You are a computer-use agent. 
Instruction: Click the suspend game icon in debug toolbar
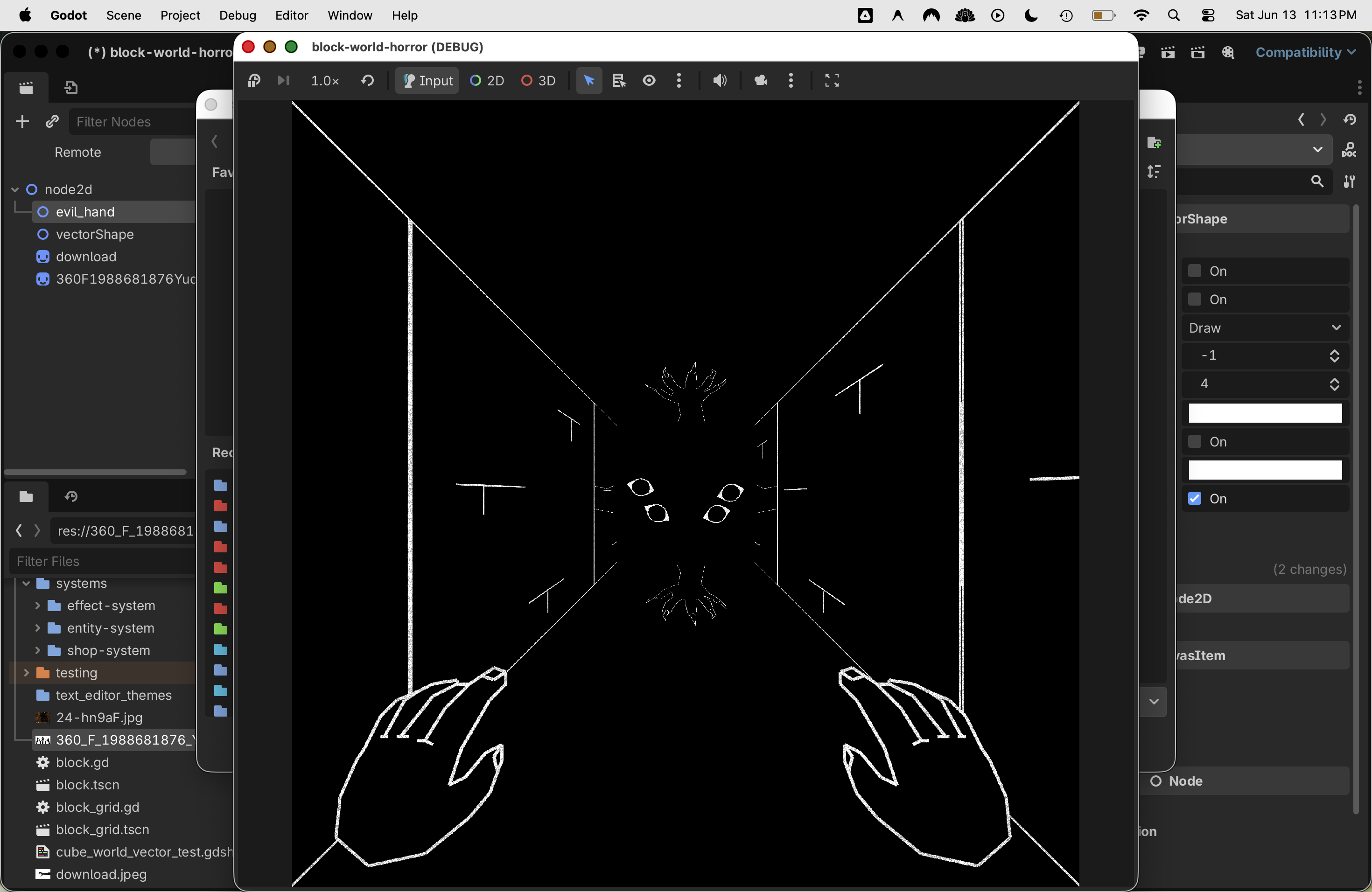tap(254, 81)
